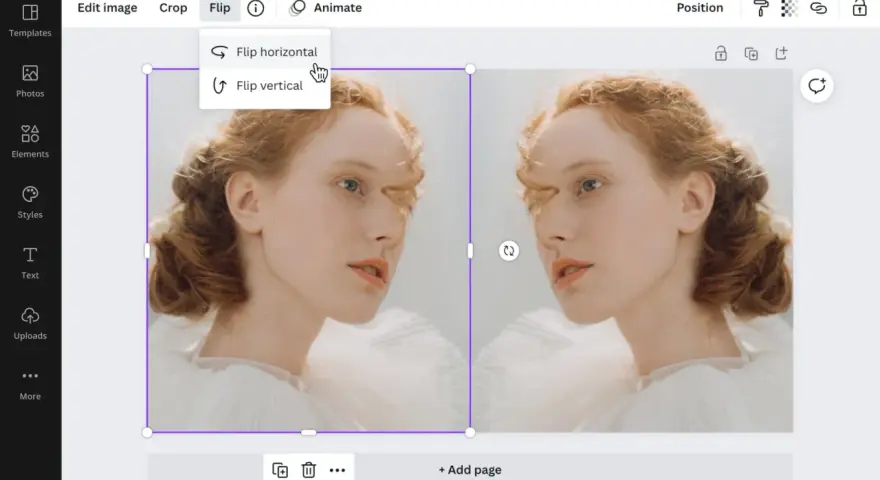Select the copy style paint roller icon
Screen dimensions: 880x480
(x=761, y=8)
